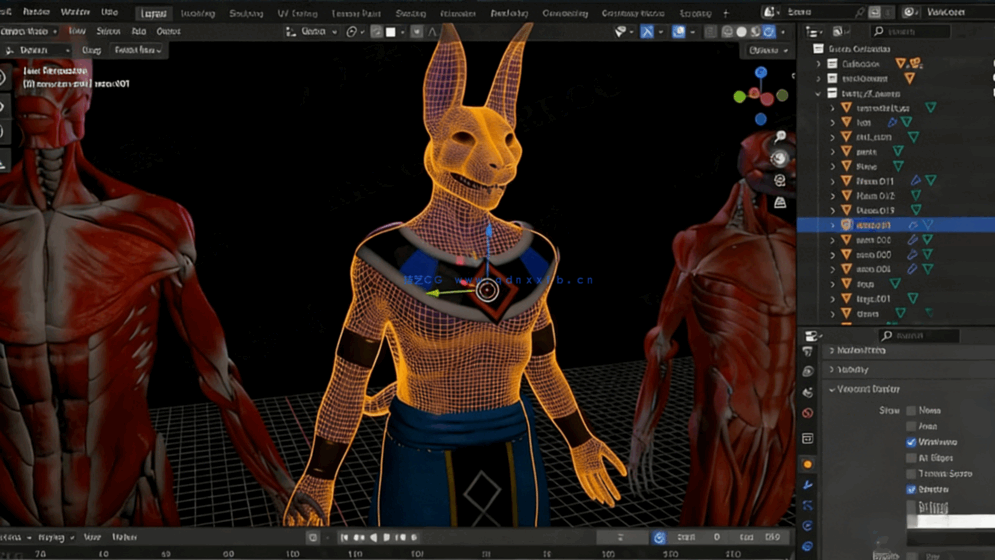Click the white object Color swatch
This screenshot has width=995, height=560.
coord(951,521)
